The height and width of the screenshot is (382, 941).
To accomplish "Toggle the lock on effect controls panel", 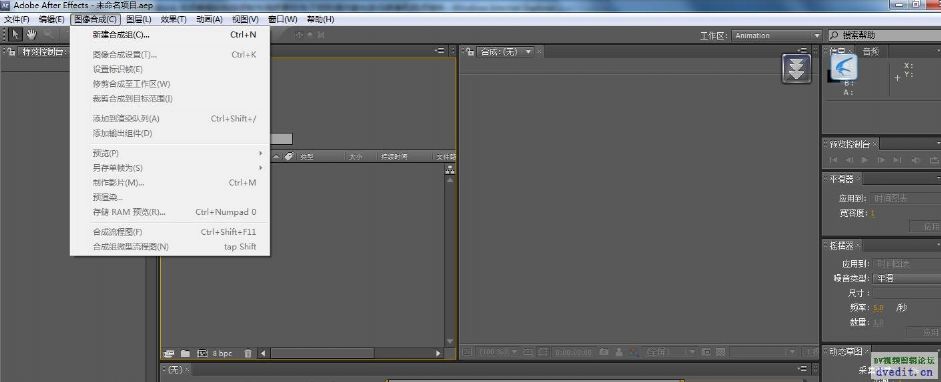I will click(11, 52).
